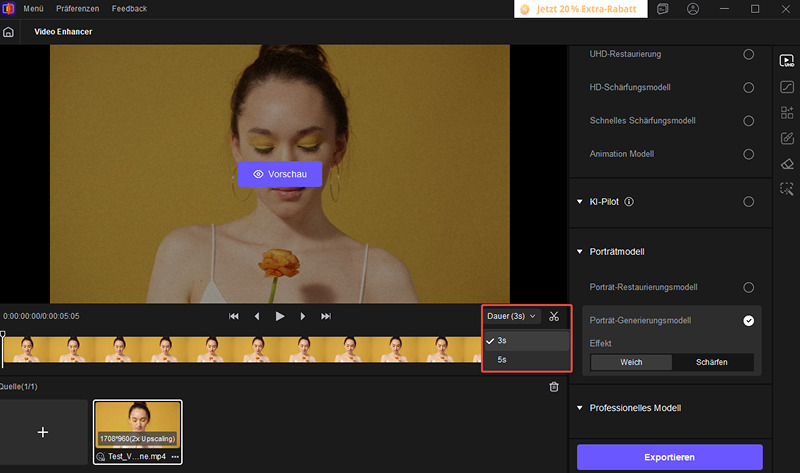Select UHD-Restaurierung model radio button

(749, 54)
